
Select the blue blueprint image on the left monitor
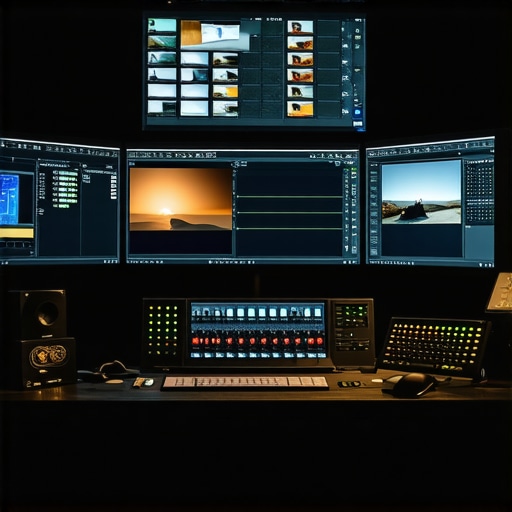coord(9,200)
